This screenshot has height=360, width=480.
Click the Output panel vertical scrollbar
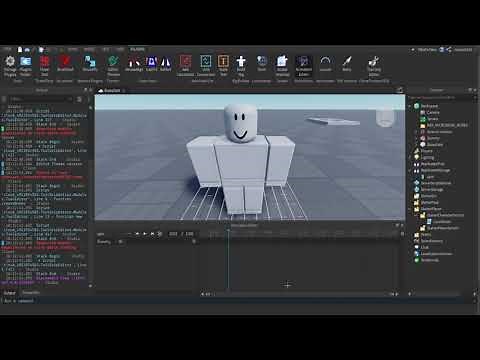click(90, 197)
